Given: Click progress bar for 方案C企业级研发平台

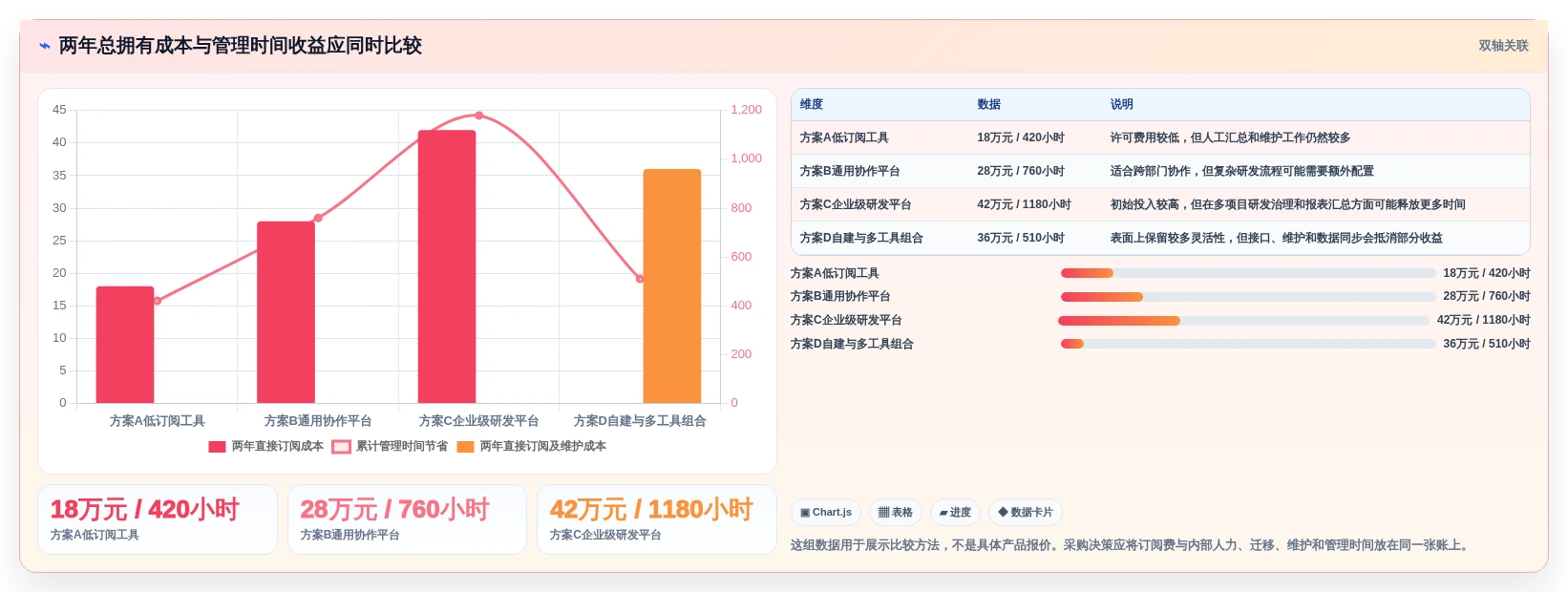Looking at the screenshot, I should (1243, 321).
